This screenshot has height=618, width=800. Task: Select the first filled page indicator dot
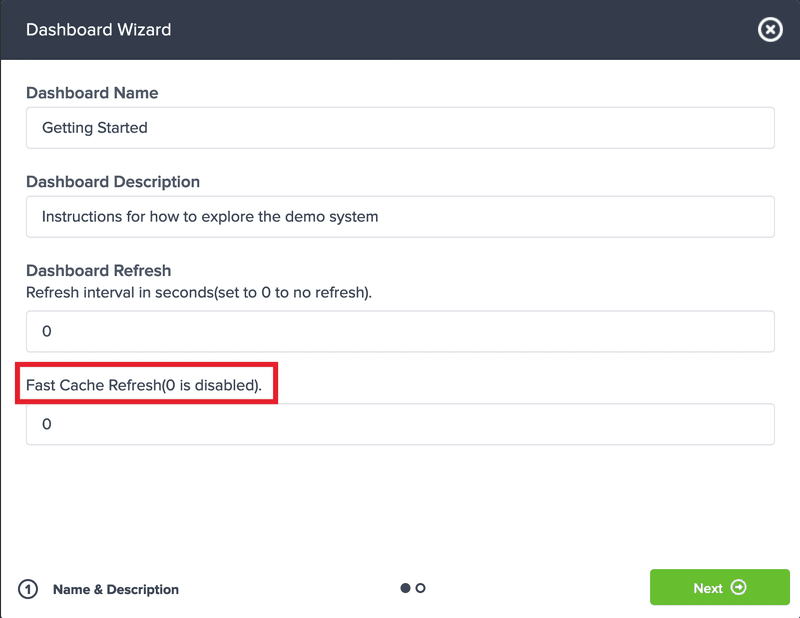[405, 588]
